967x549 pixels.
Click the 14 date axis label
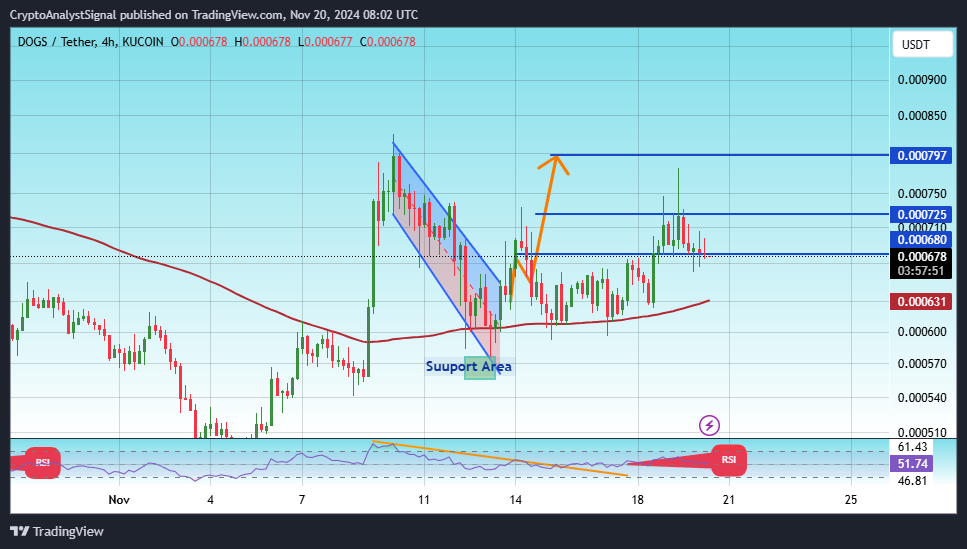click(x=516, y=500)
